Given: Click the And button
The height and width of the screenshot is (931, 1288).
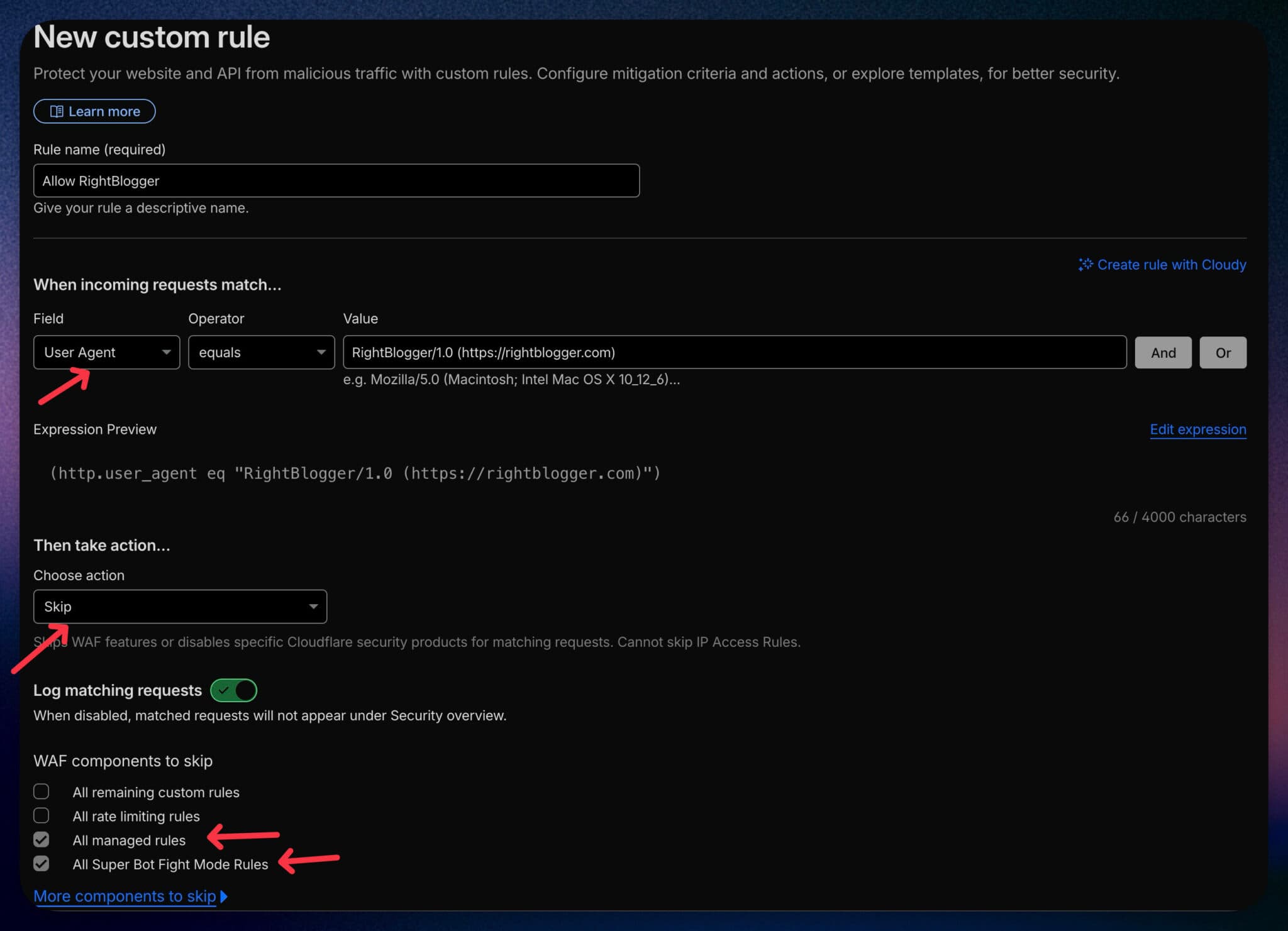Looking at the screenshot, I should [1163, 353].
